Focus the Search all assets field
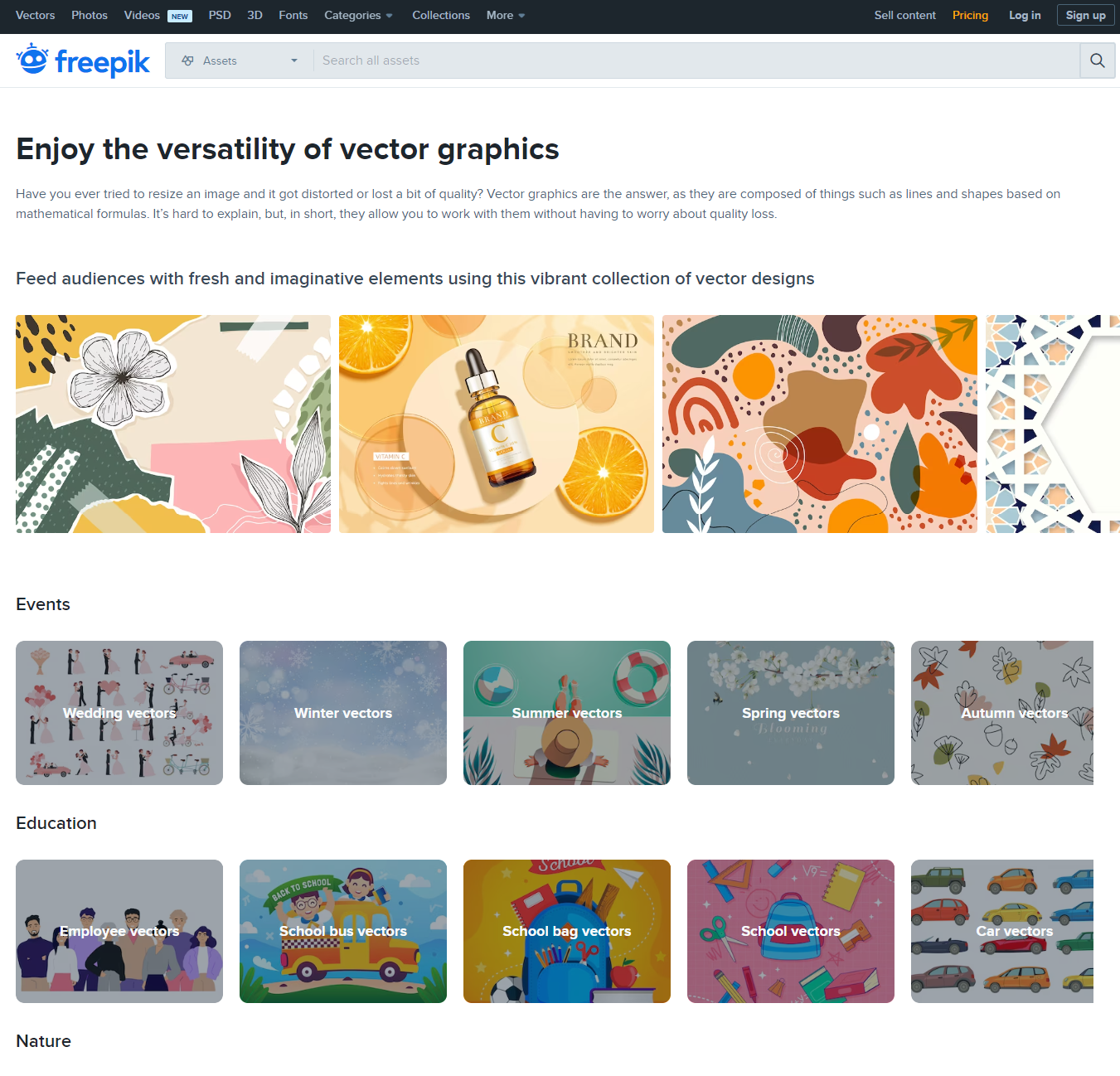Image resolution: width=1120 pixels, height=1076 pixels. click(696, 61)
